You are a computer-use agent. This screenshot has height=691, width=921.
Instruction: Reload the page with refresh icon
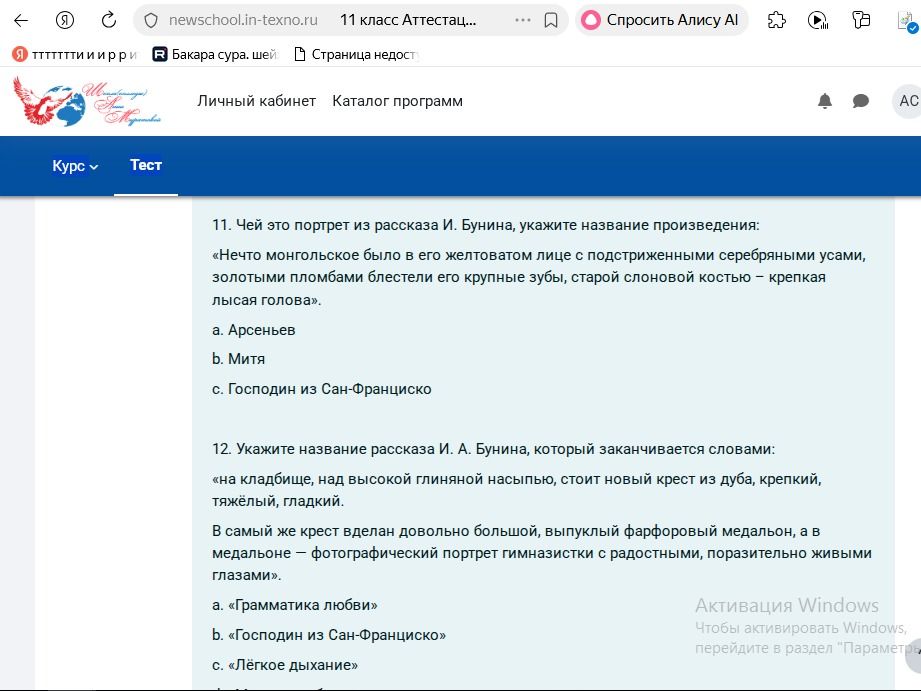tap(109, 21)
